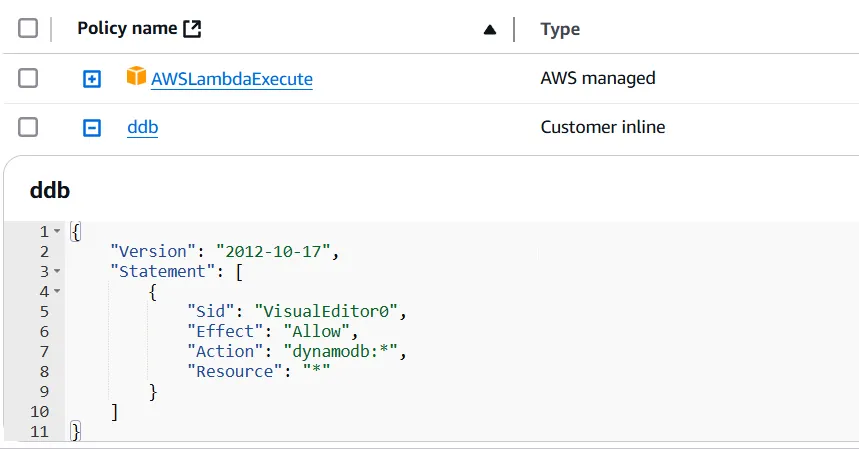Viewport: 859px width, 449px height.
Task: Click the "VisualEditor0" Sid value in JSON
Action: click(x=330, y=311)
